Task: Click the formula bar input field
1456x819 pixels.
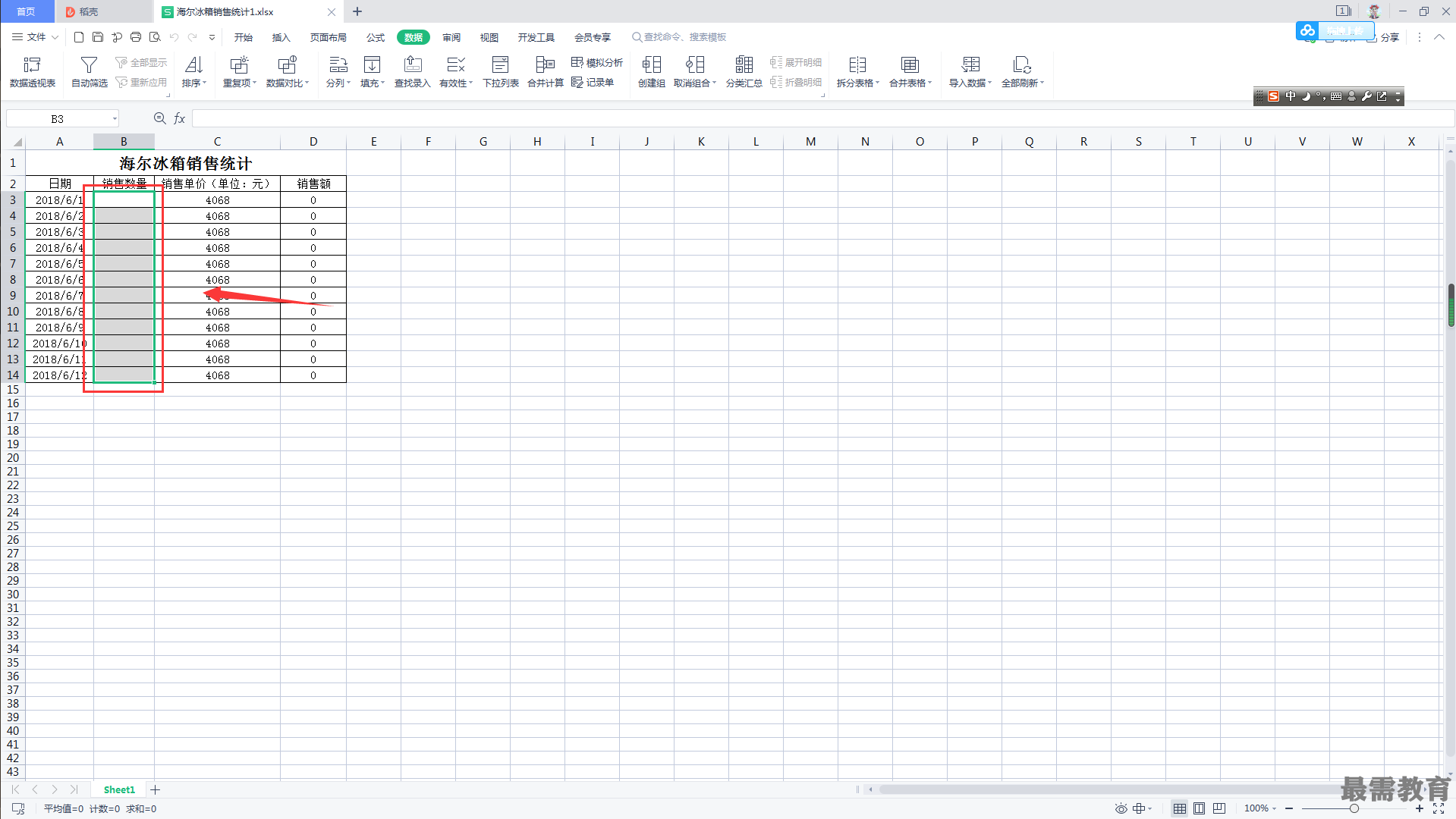Action: point(823,118)
